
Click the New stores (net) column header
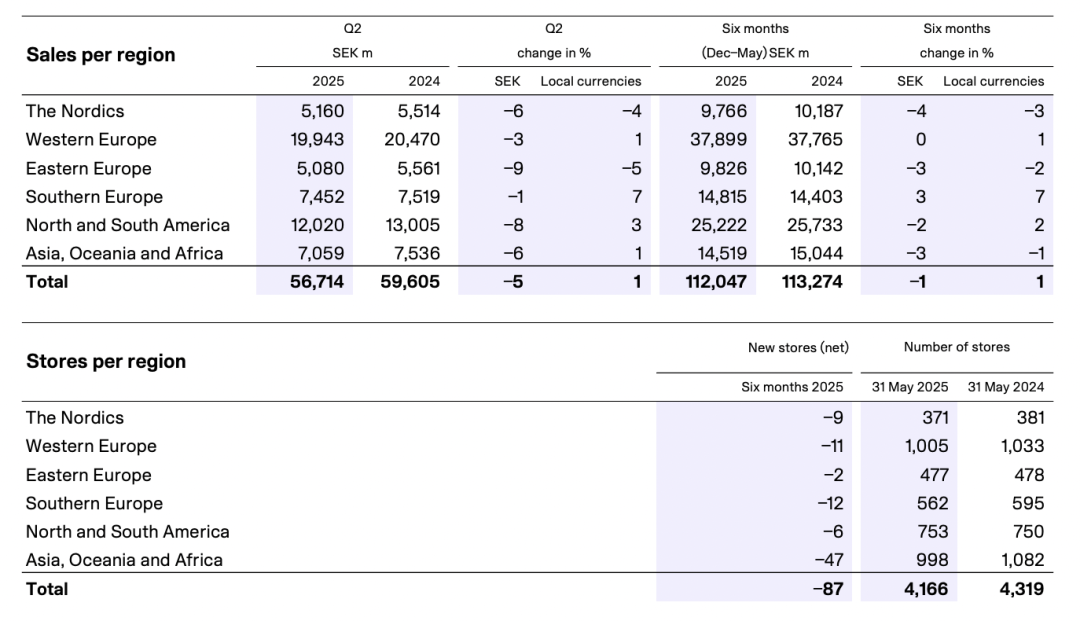pos(798,348)
